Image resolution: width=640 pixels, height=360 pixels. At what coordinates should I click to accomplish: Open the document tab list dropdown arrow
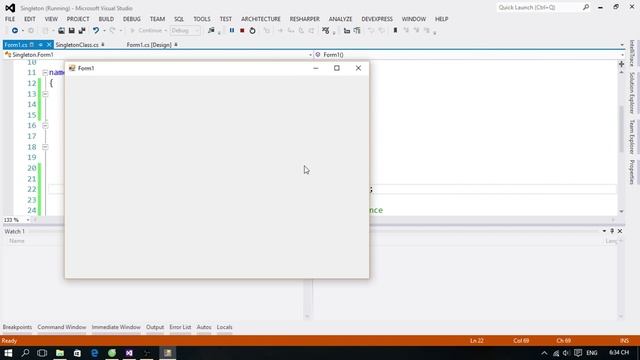pos(622,45)
